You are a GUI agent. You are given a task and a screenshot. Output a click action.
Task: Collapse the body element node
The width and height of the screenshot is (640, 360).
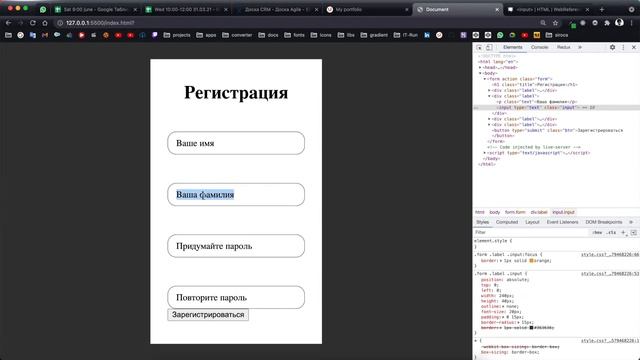pyautogui.click(x=480, y=73)
